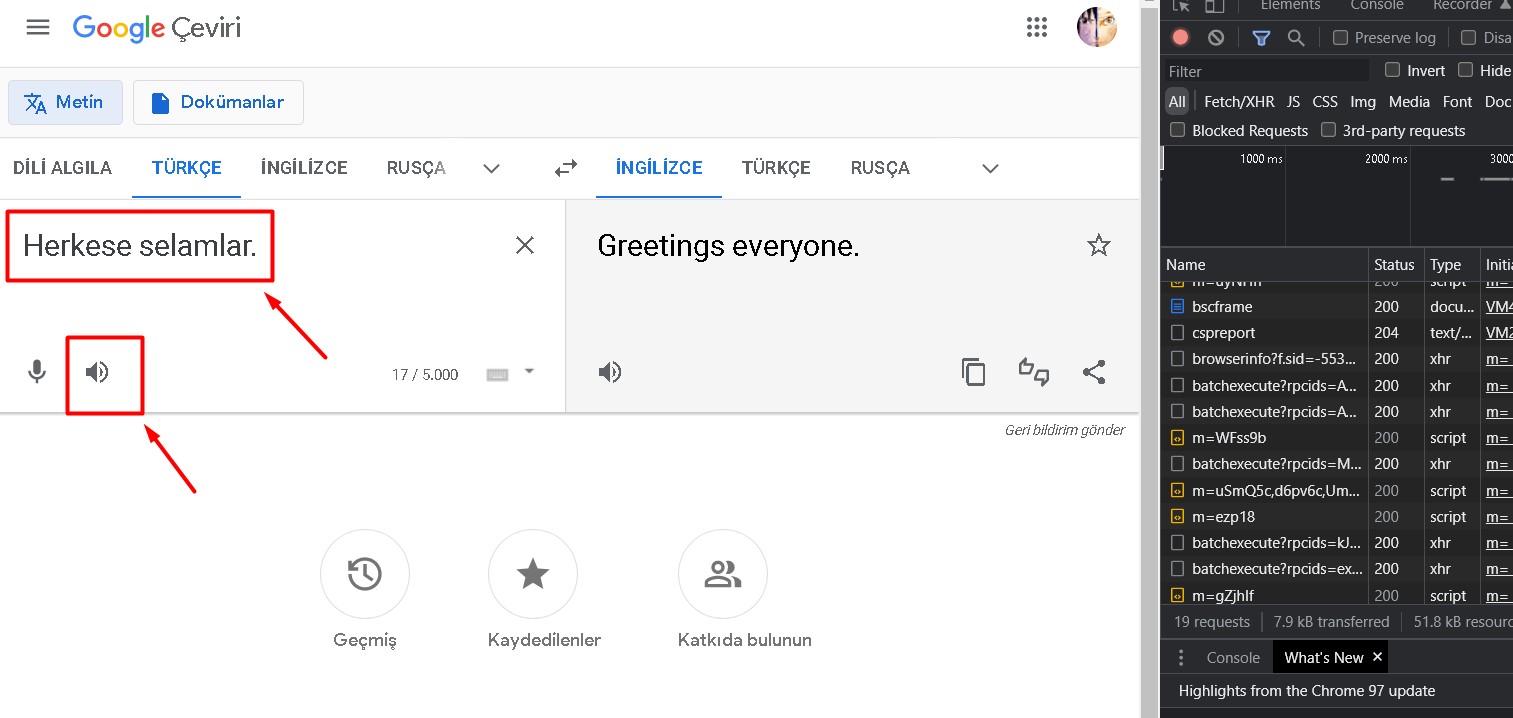Share the translation
This screenshot has height=718, width=1513.
pyautogui.click(x=1094, y=372)
